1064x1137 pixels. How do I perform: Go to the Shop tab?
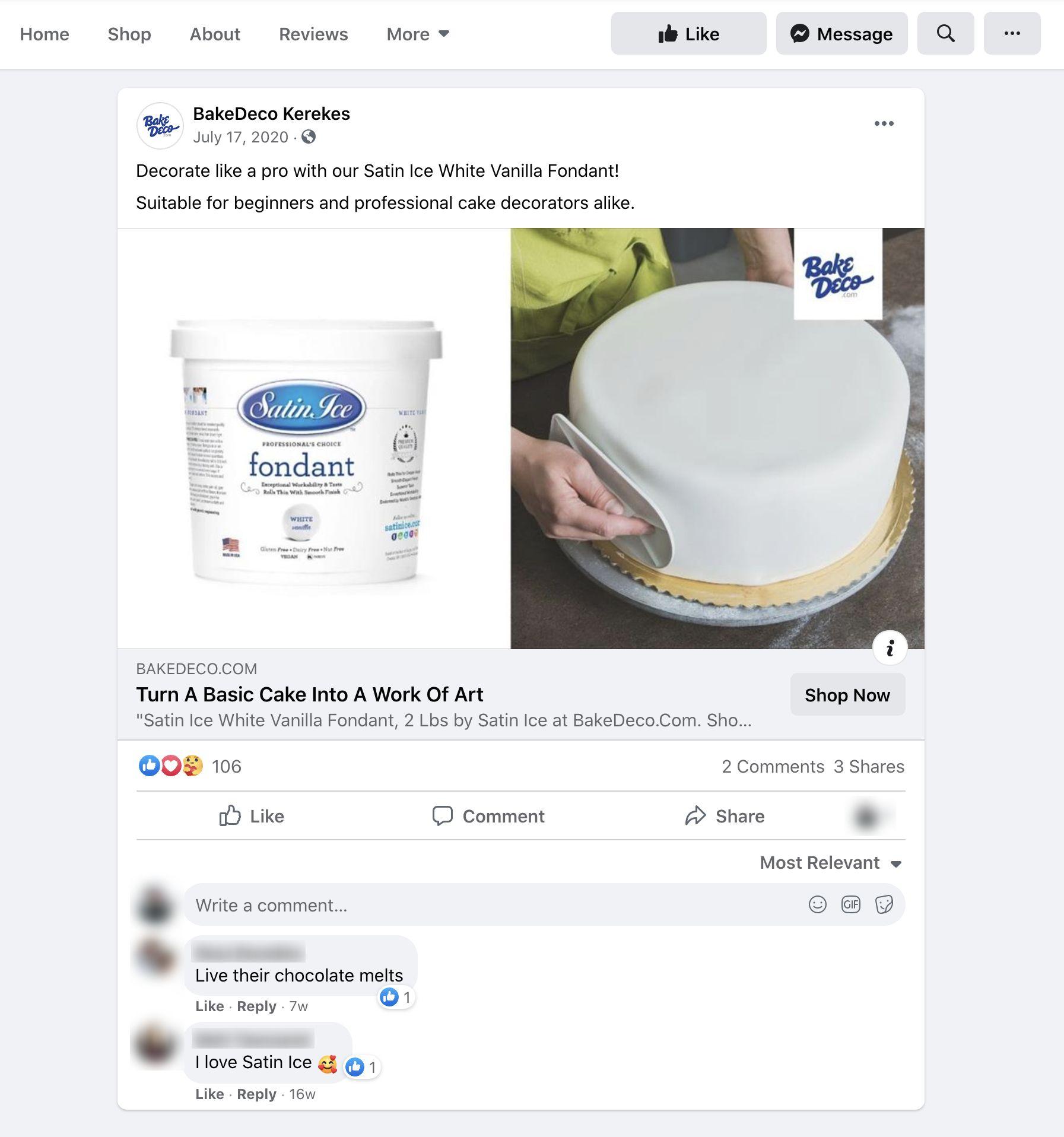click(129, 34)
